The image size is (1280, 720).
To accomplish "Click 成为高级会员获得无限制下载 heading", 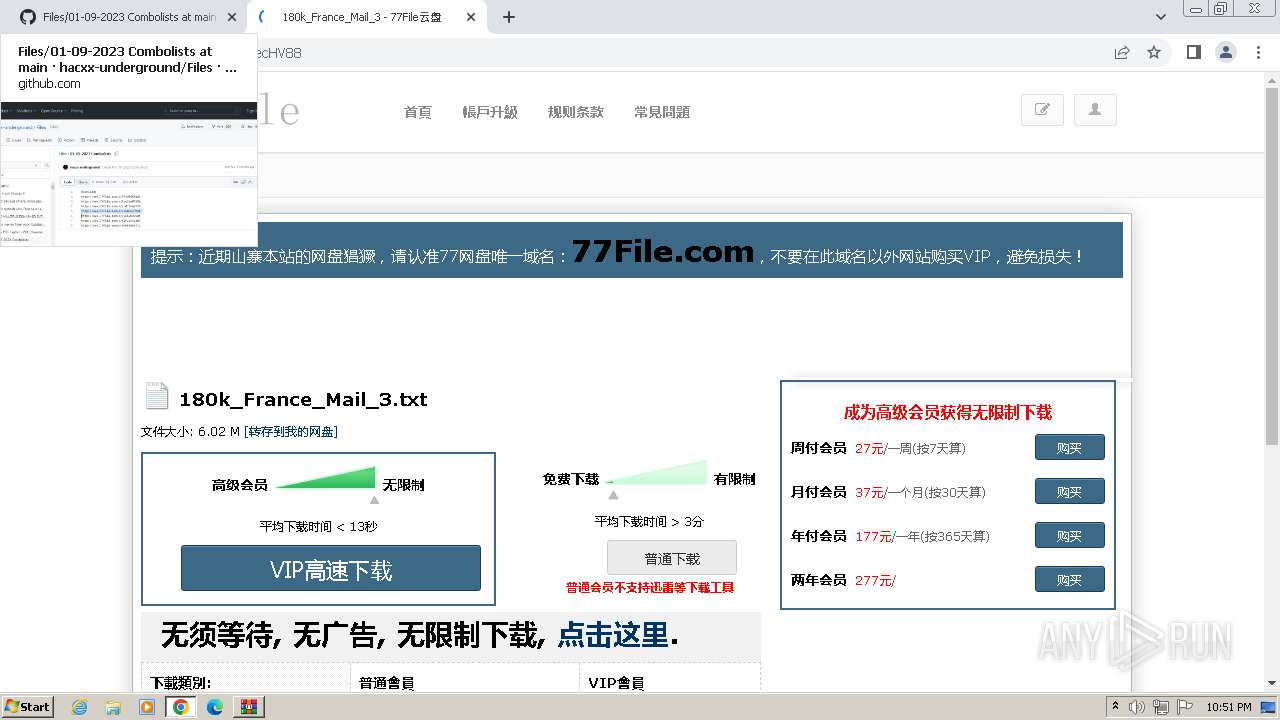I will 948,412.
